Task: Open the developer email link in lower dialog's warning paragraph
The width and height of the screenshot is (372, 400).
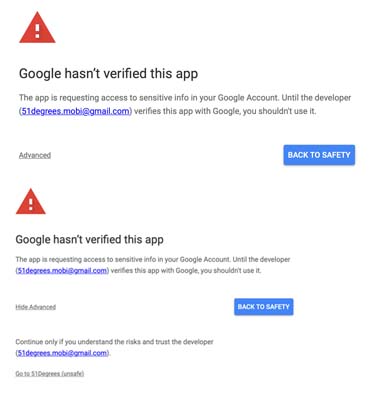Action: (62, 270)
